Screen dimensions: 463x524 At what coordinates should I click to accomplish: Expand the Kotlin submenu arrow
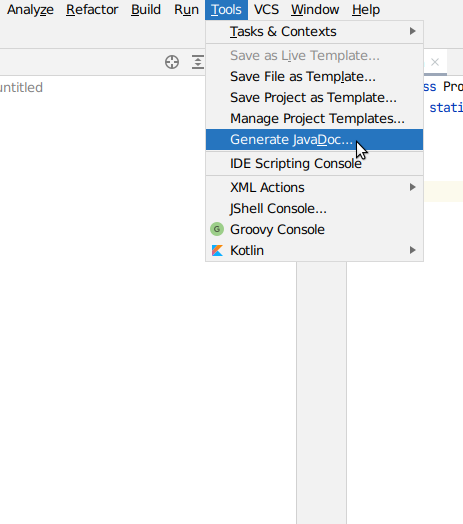413,250
